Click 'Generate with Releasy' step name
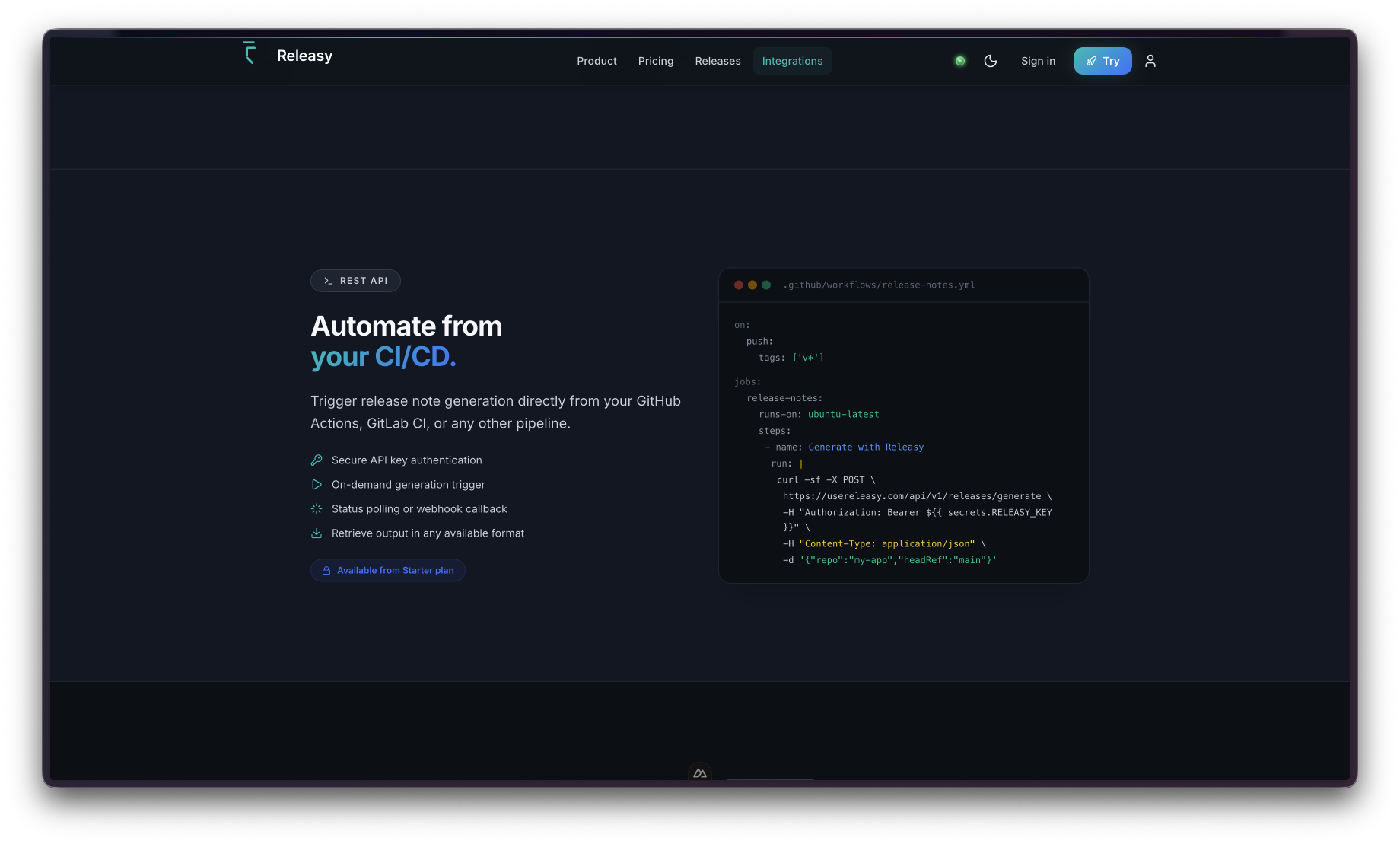This screenshot has height=844, width=1400. (866, 447)
